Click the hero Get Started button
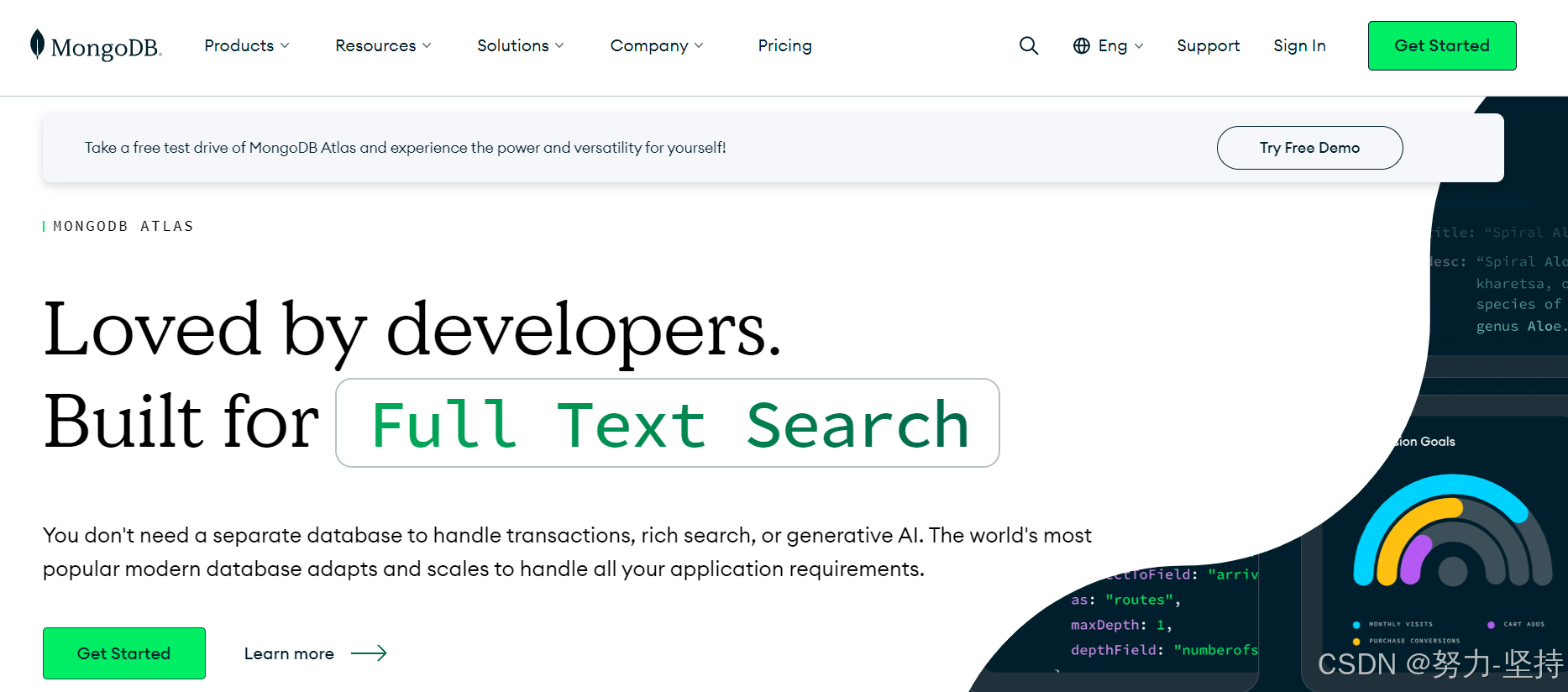 tap(124, 653)
